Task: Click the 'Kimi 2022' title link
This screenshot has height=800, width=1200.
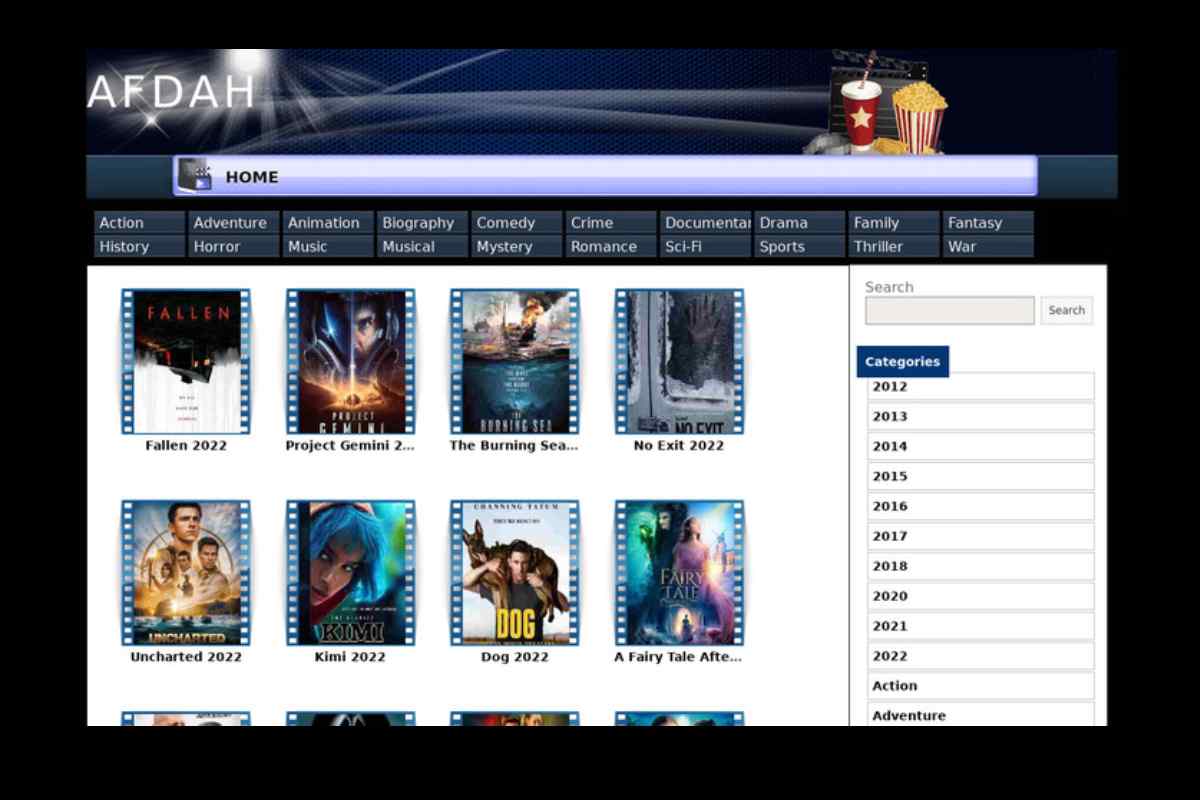Action: coord(350,657)
